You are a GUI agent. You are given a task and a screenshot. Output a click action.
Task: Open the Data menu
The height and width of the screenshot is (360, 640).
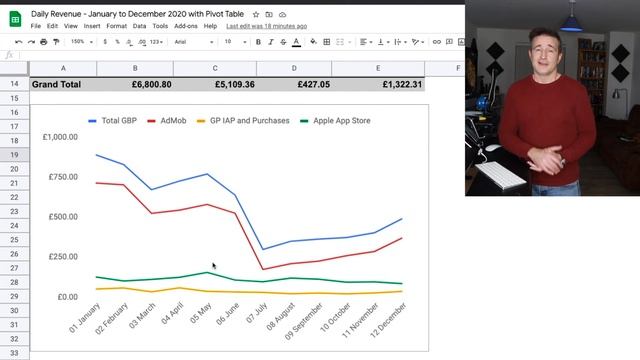point(139,26)
